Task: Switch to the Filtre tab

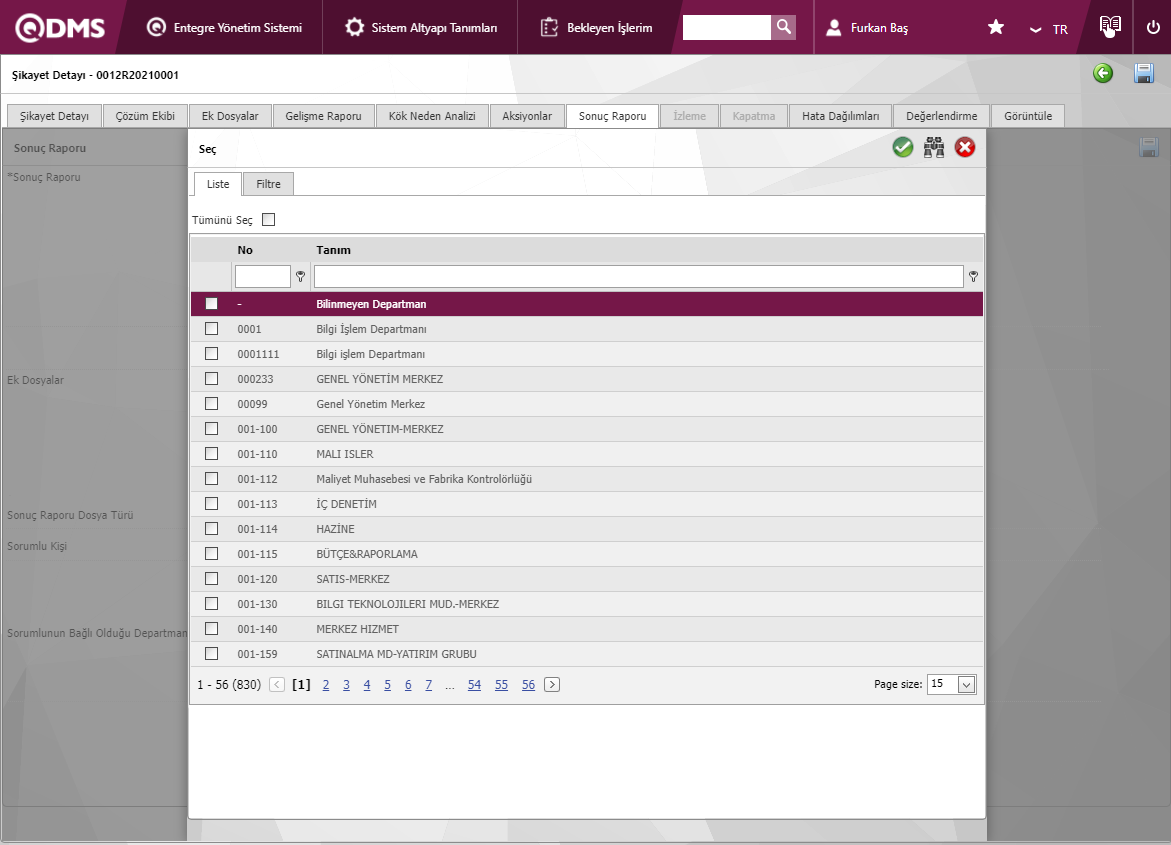Action: [268, 184]
